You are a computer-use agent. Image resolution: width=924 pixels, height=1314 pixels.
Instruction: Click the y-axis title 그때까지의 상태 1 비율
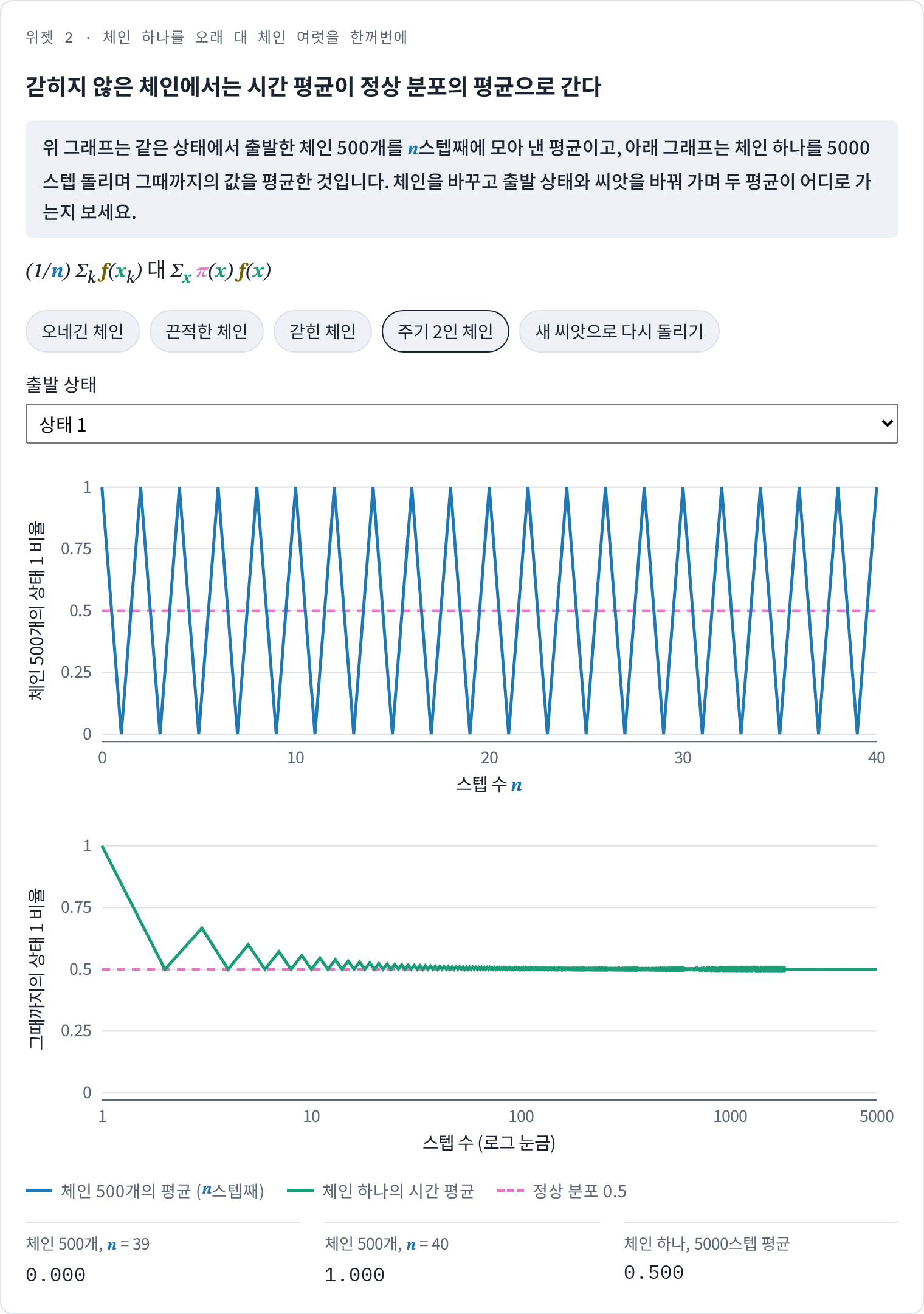[36, 969]
